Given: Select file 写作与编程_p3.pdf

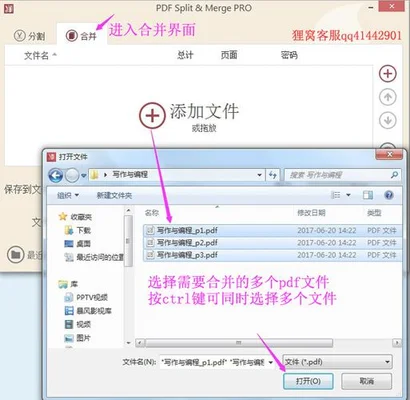Looking at the screenshot, I should pos(272,255).
